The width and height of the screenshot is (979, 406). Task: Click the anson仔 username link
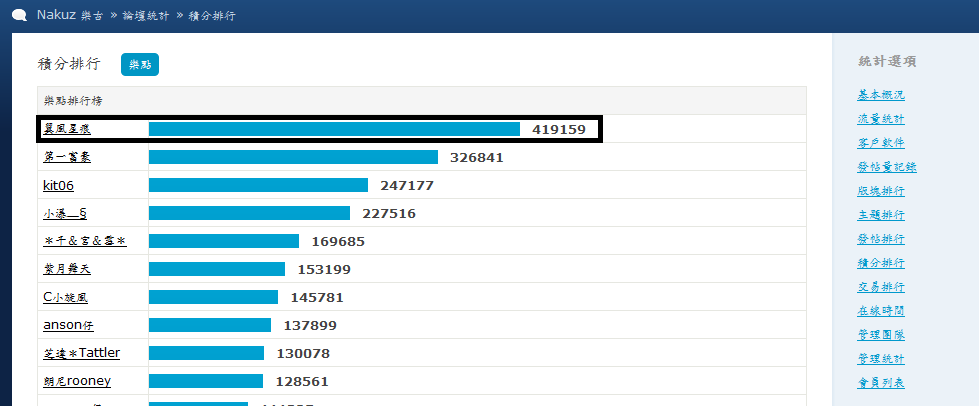(70, 325)
